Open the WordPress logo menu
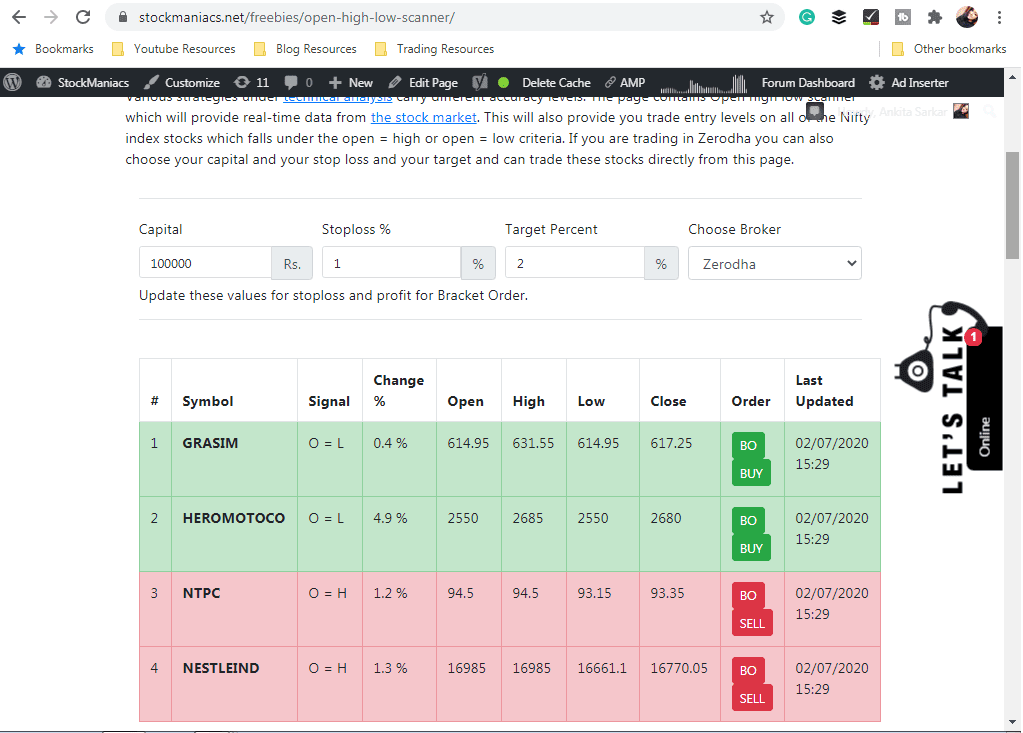The image size is (1023, 733). point(13,83)
